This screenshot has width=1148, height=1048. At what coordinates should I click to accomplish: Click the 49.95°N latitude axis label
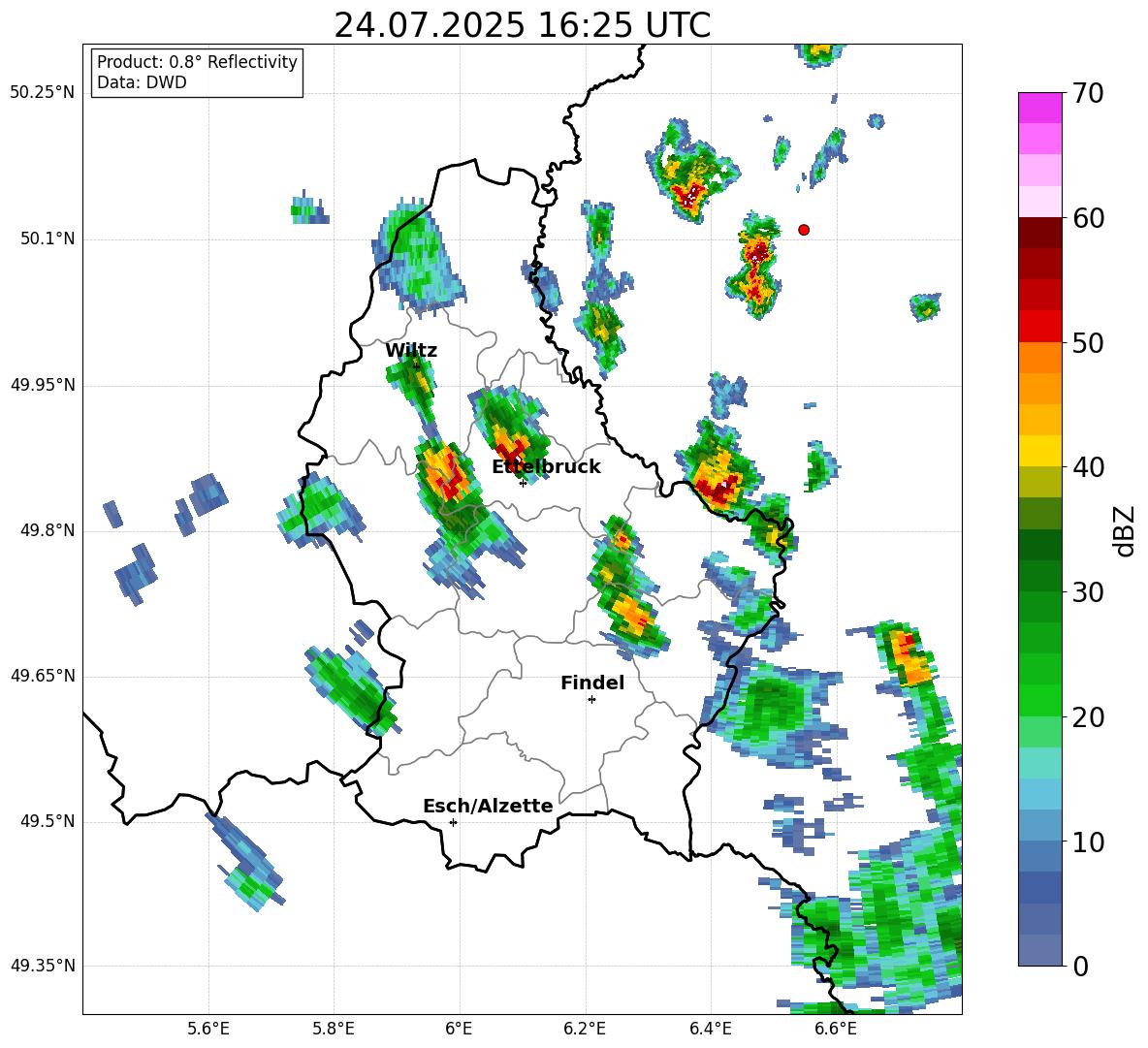coord(43,385)
